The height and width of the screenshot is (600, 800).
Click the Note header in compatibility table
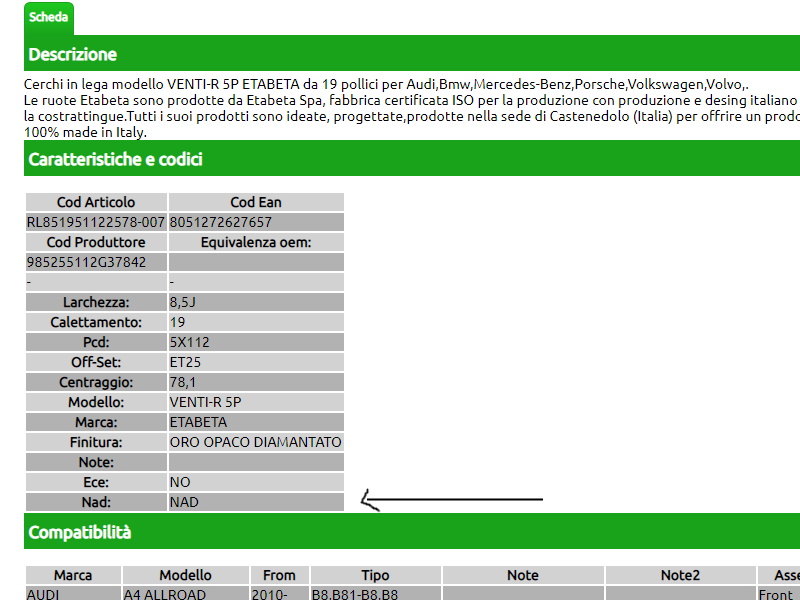pyautogui.click(x=523, y=575)
